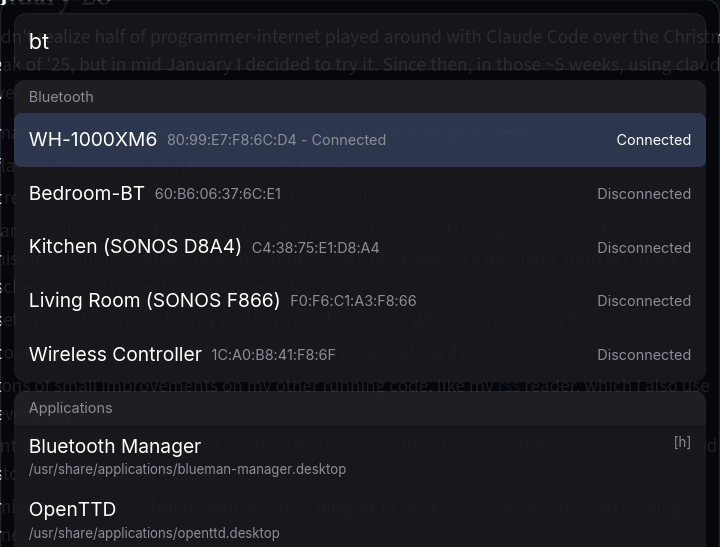720x547 pixels.
Task: Click the Bedroom-BT MAC address 60:B6:06:37:6C:E1
Action: (218, 194)
